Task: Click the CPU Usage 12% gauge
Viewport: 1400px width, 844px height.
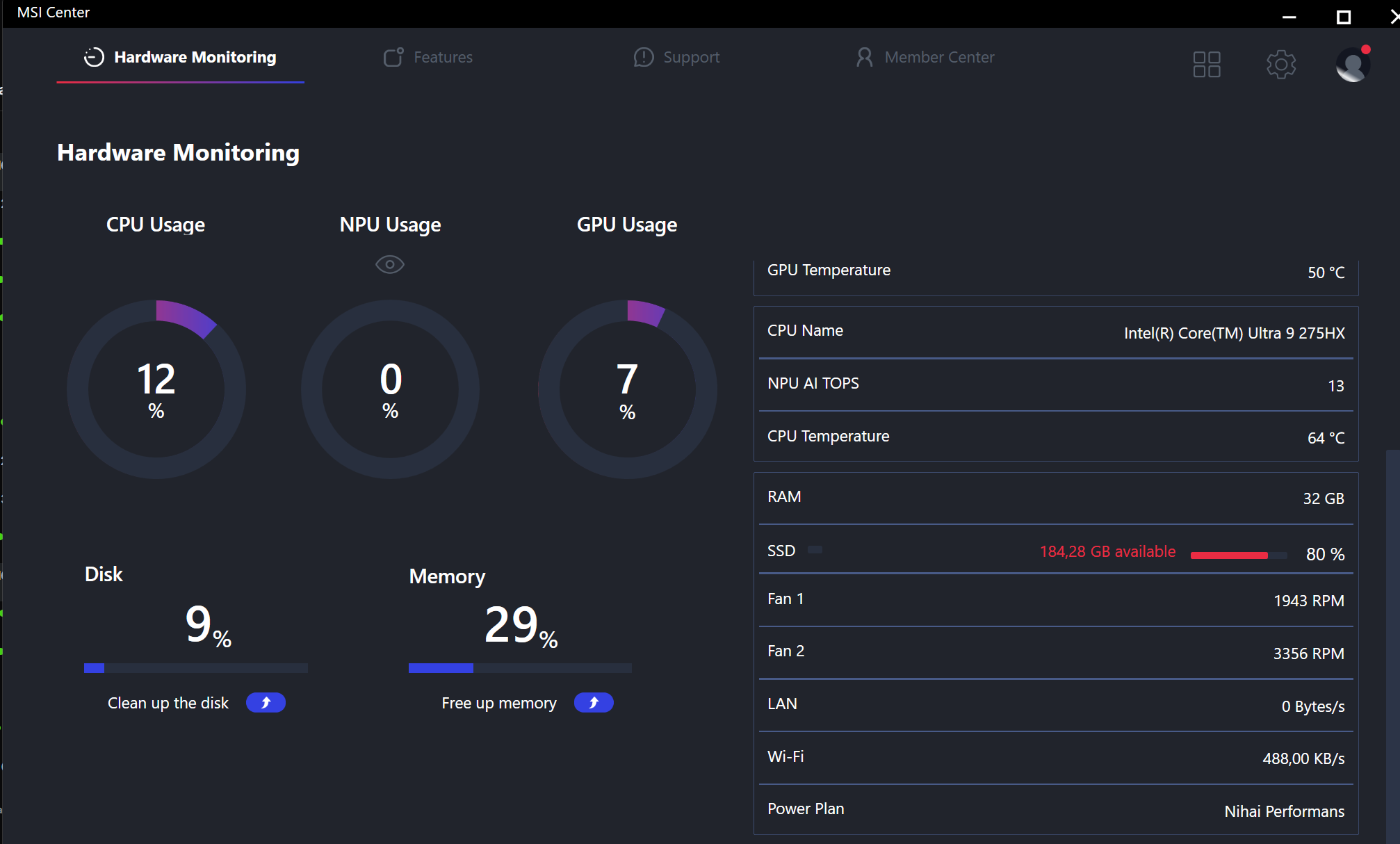Action: (x=156, y=389)
